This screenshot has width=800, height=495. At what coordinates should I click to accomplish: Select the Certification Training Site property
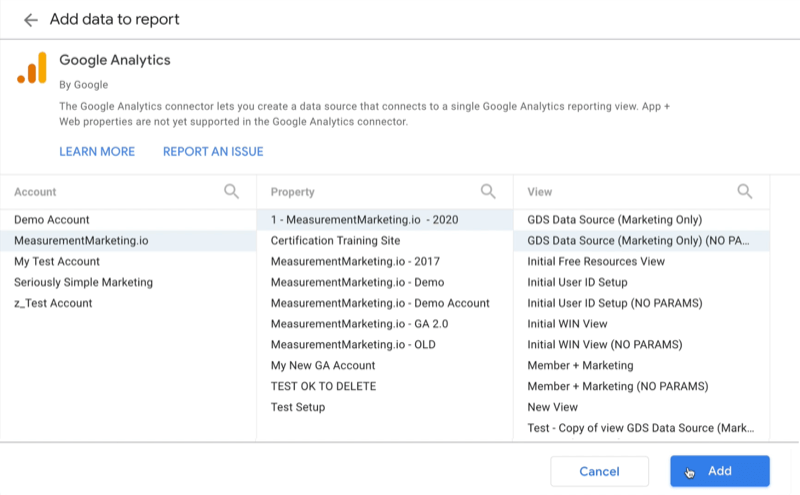tap(385, 240)
